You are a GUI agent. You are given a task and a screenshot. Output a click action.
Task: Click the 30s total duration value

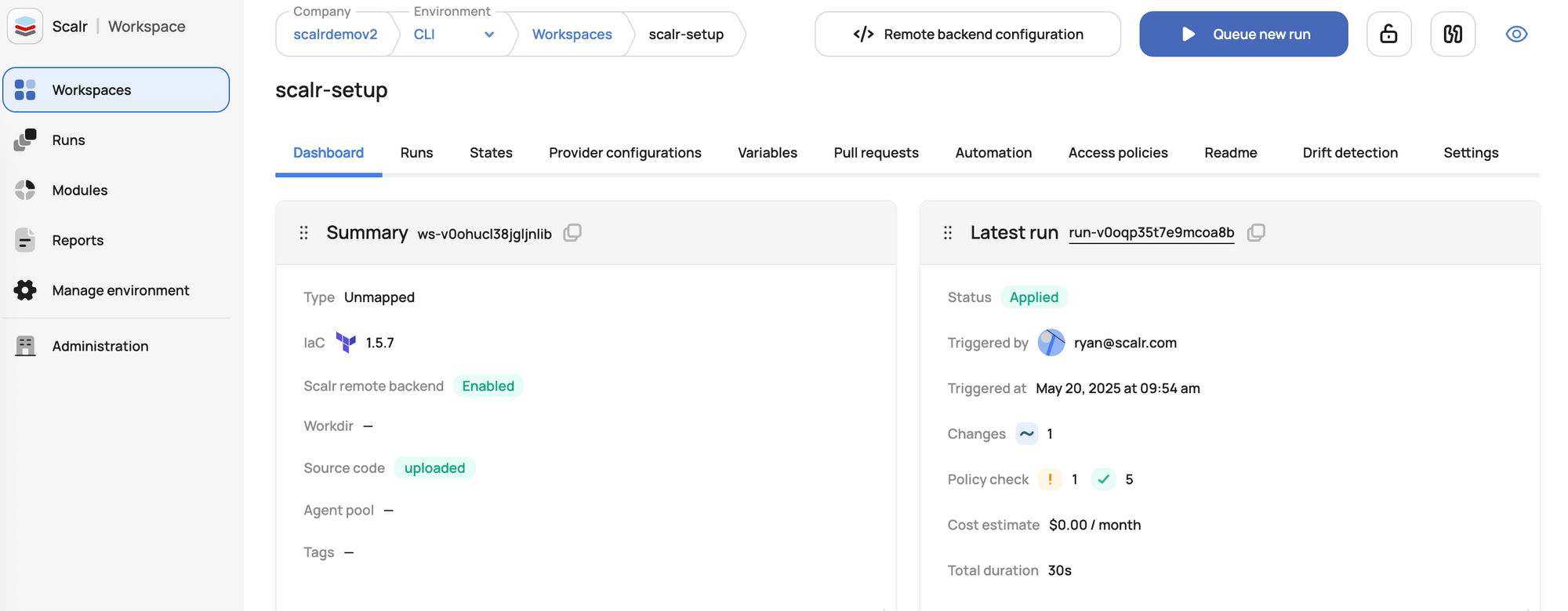click(1060, 570)
